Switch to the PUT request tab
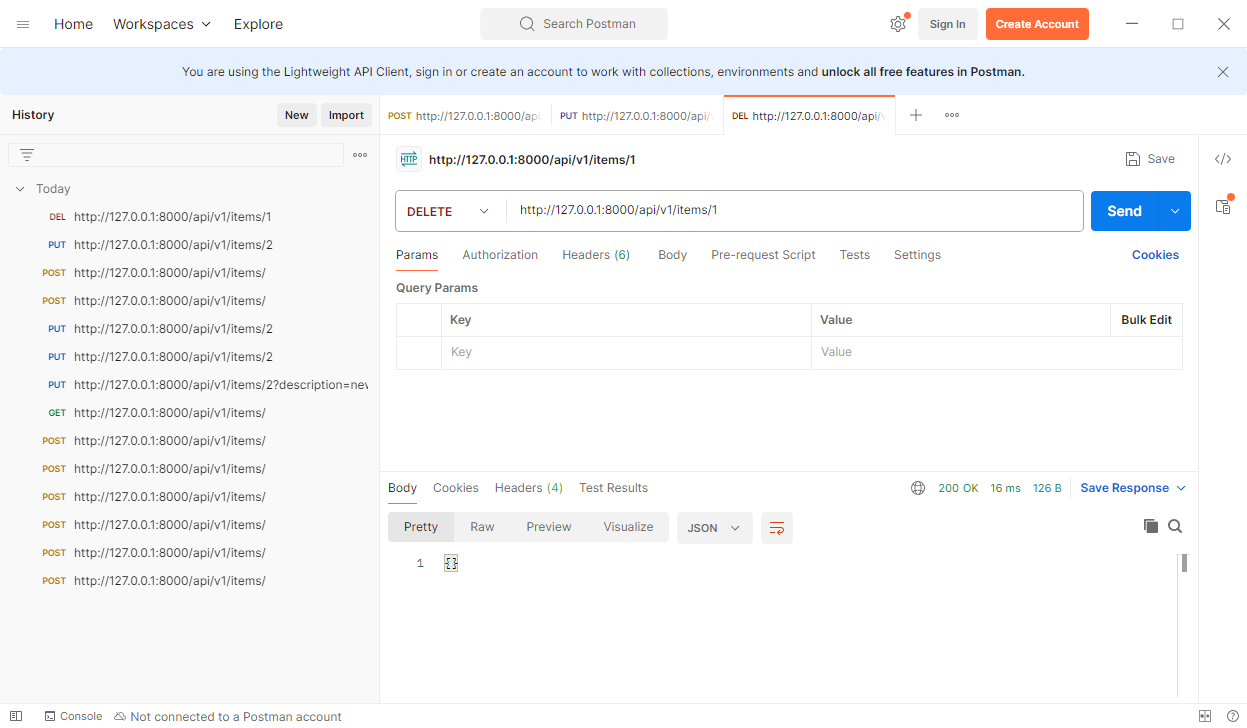The height and width of the screenshot is (728, 1247). pyautogui.click(x=636, y=116)
